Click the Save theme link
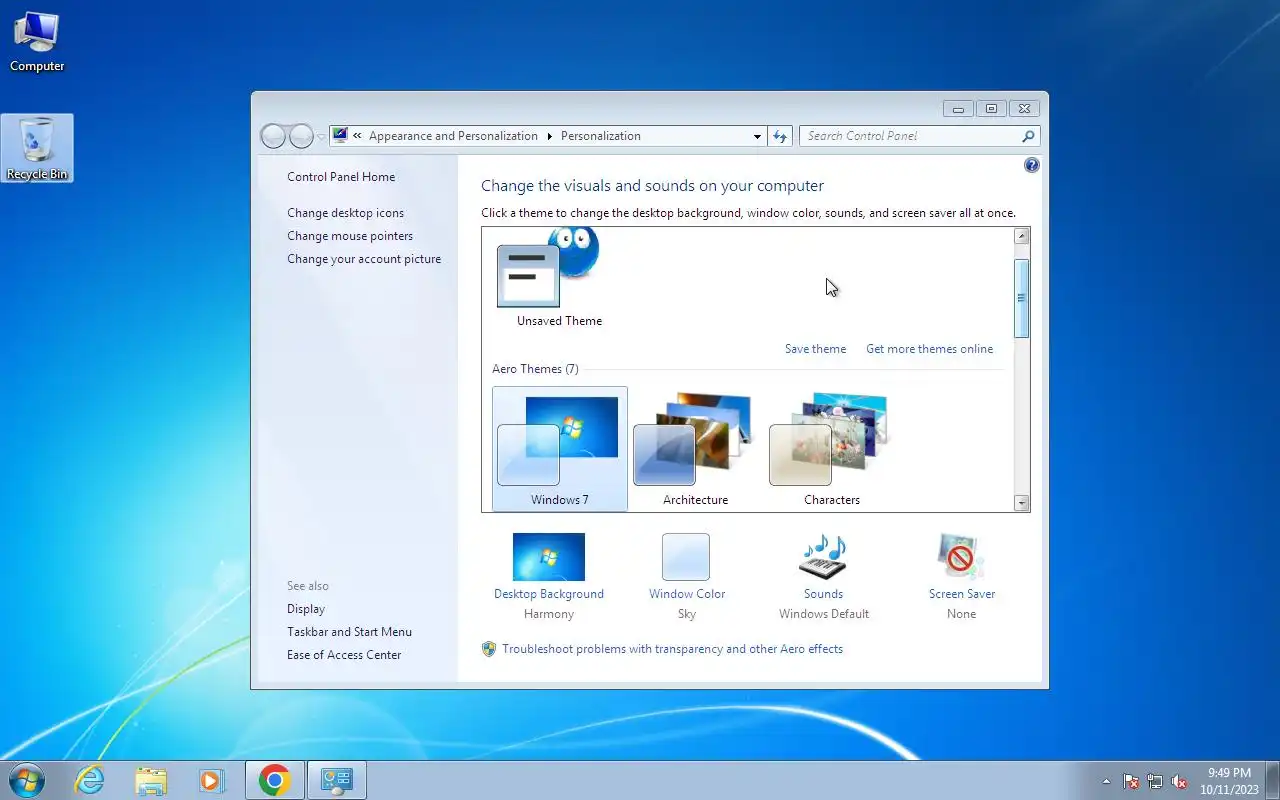 pos(815,349)
